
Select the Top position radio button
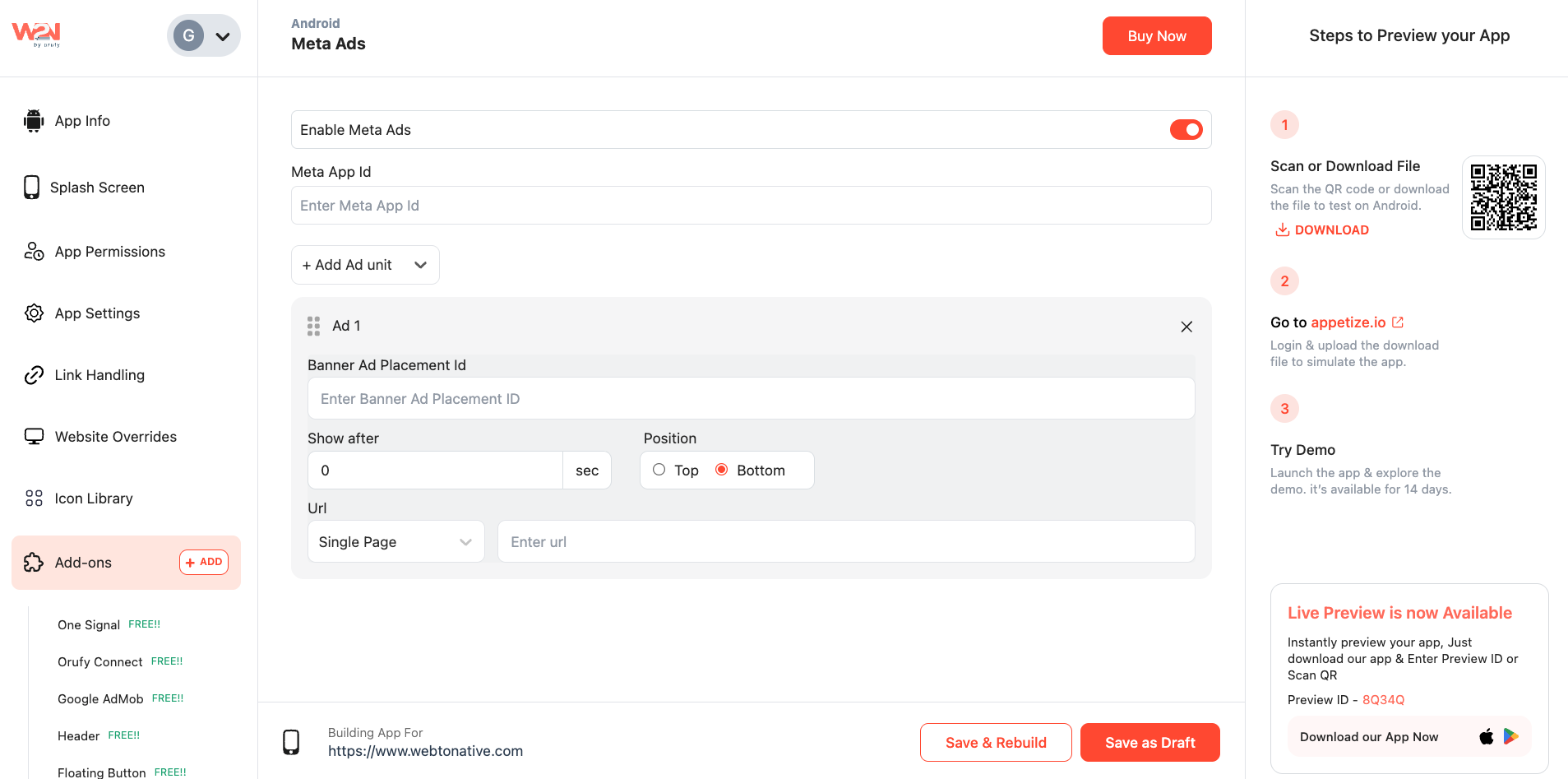point(659,470)
